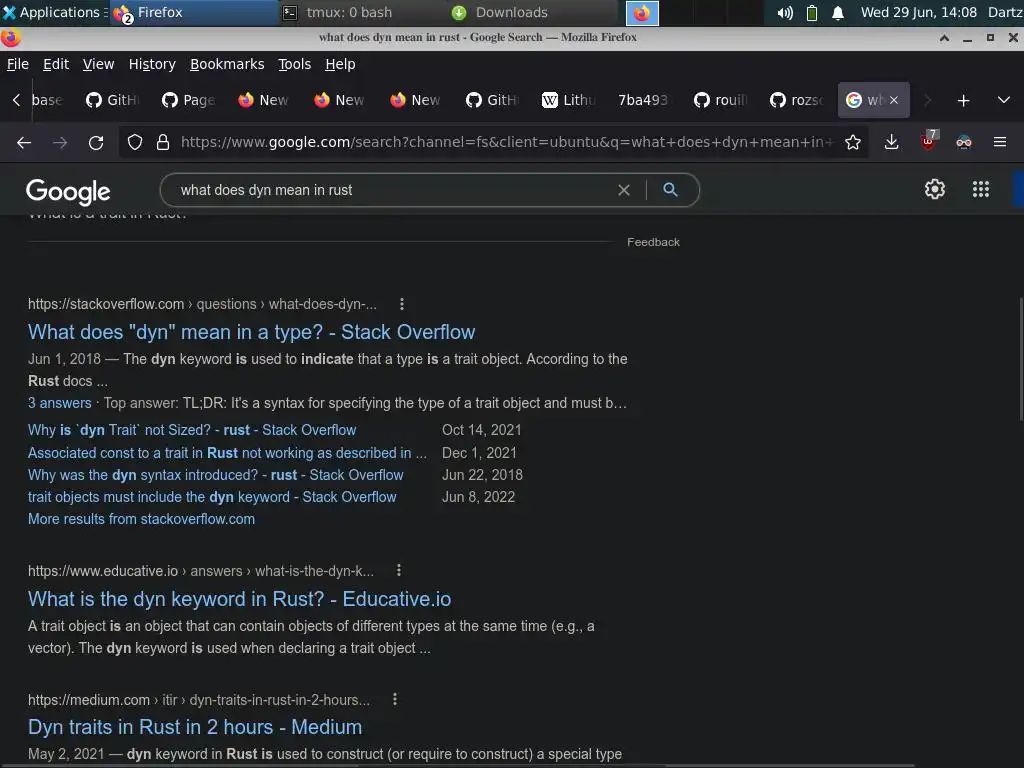This screenshot has width=1024, height=768.
Task: Open 'More results from stackoverflow.com'
Action: click(142, 519)
